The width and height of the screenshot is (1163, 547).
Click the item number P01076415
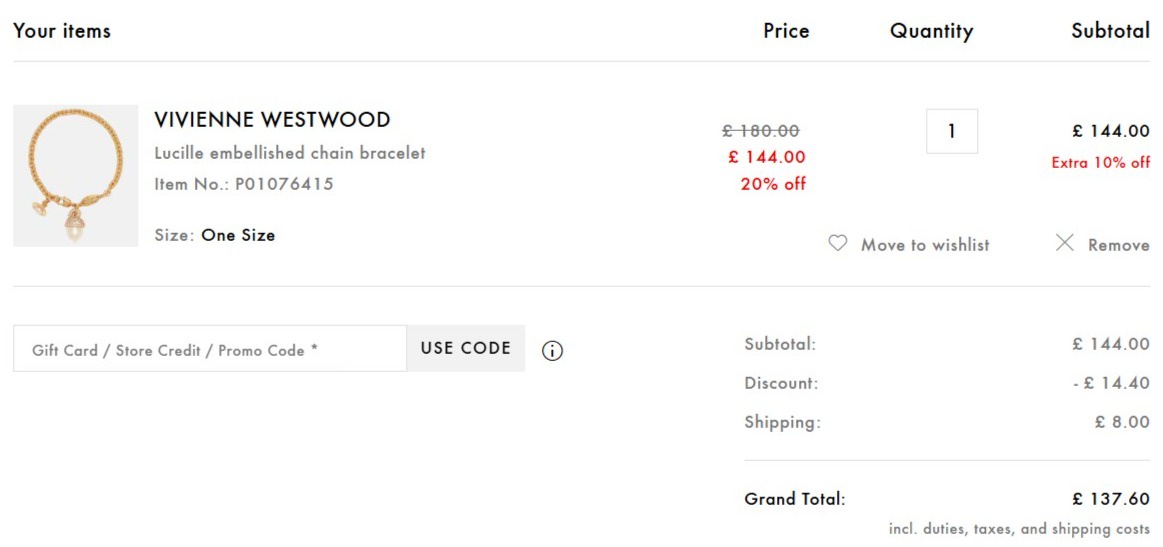pos(284,184)
